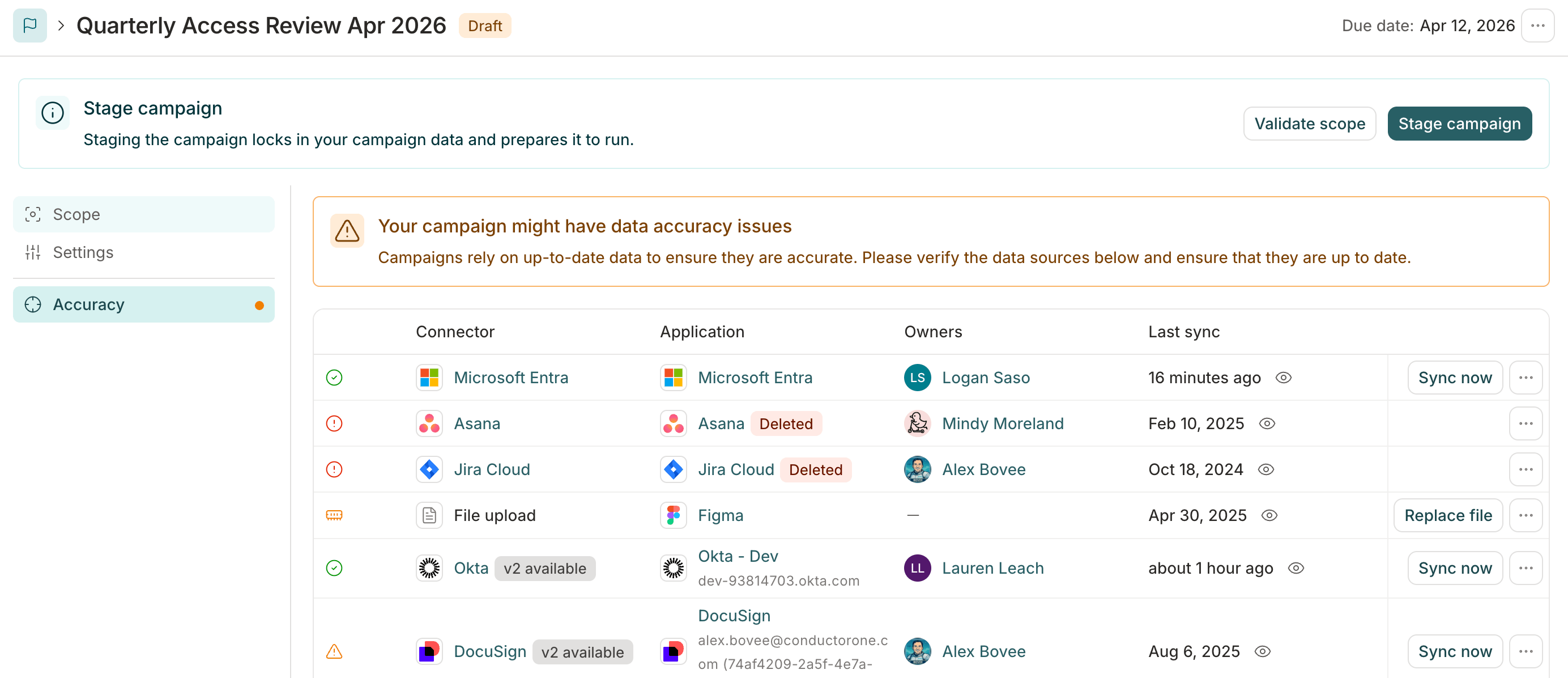Click the DocuSign application logo
This screenshot has width=1568, height=678.
coord(673,651)
